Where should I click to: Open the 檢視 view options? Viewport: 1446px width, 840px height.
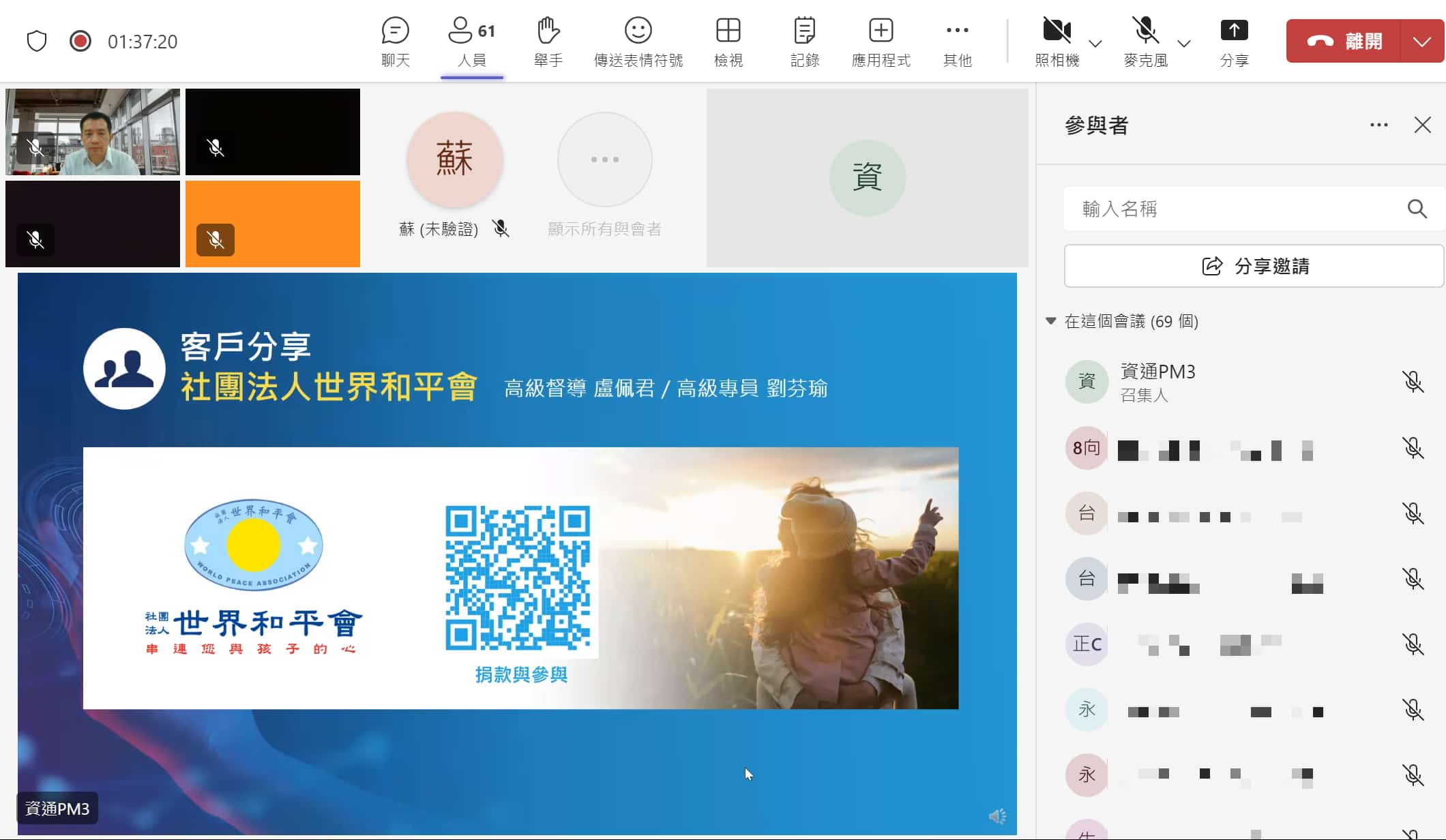pos(728,42)
